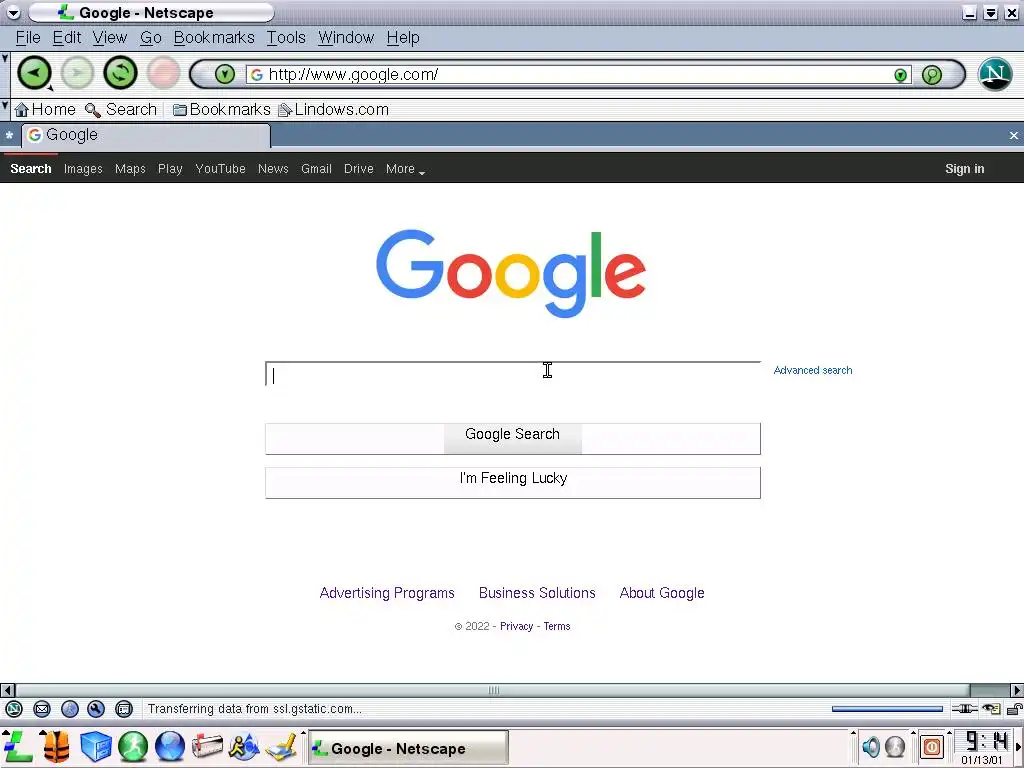Focus the Google search text box
Viewport: 1024px width, 768px height.
(x=513, y=374)
